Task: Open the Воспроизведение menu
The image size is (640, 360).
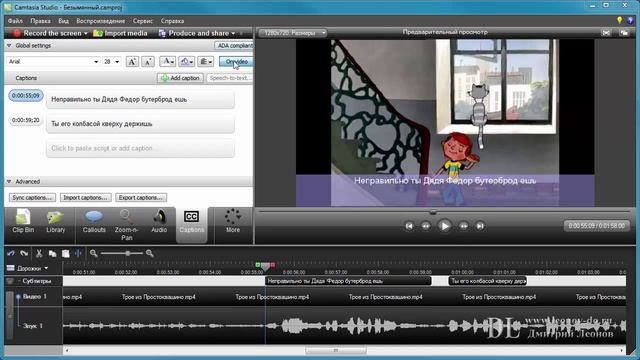Action: tap(100, 21)
